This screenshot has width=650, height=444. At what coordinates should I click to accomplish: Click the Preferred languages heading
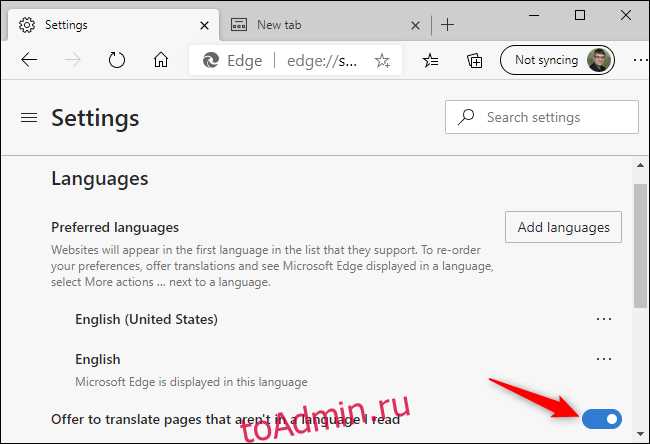tap(115, 227)
